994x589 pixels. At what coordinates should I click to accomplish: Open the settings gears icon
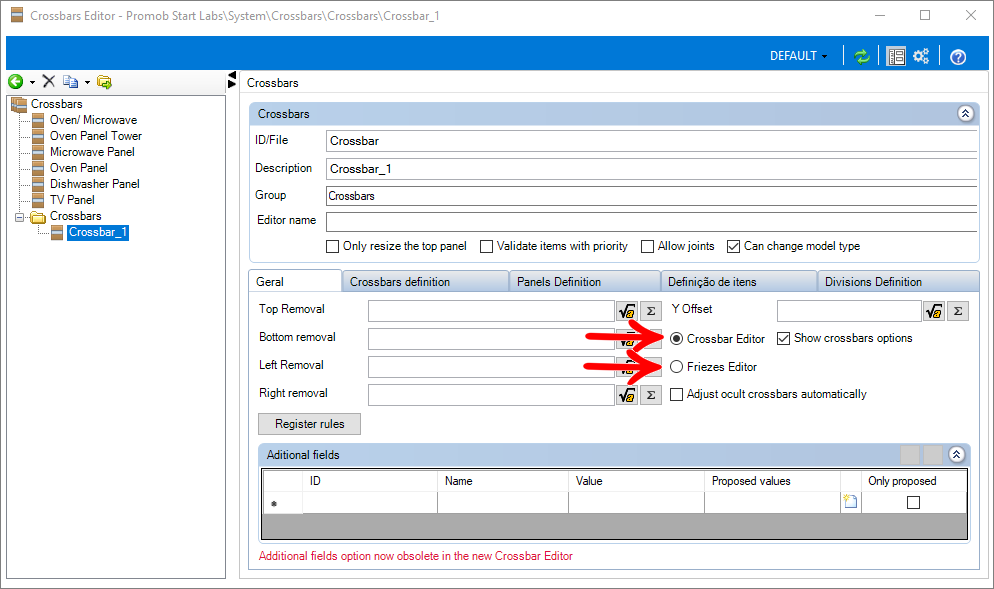pyautogui.click(x=921, y=56)
